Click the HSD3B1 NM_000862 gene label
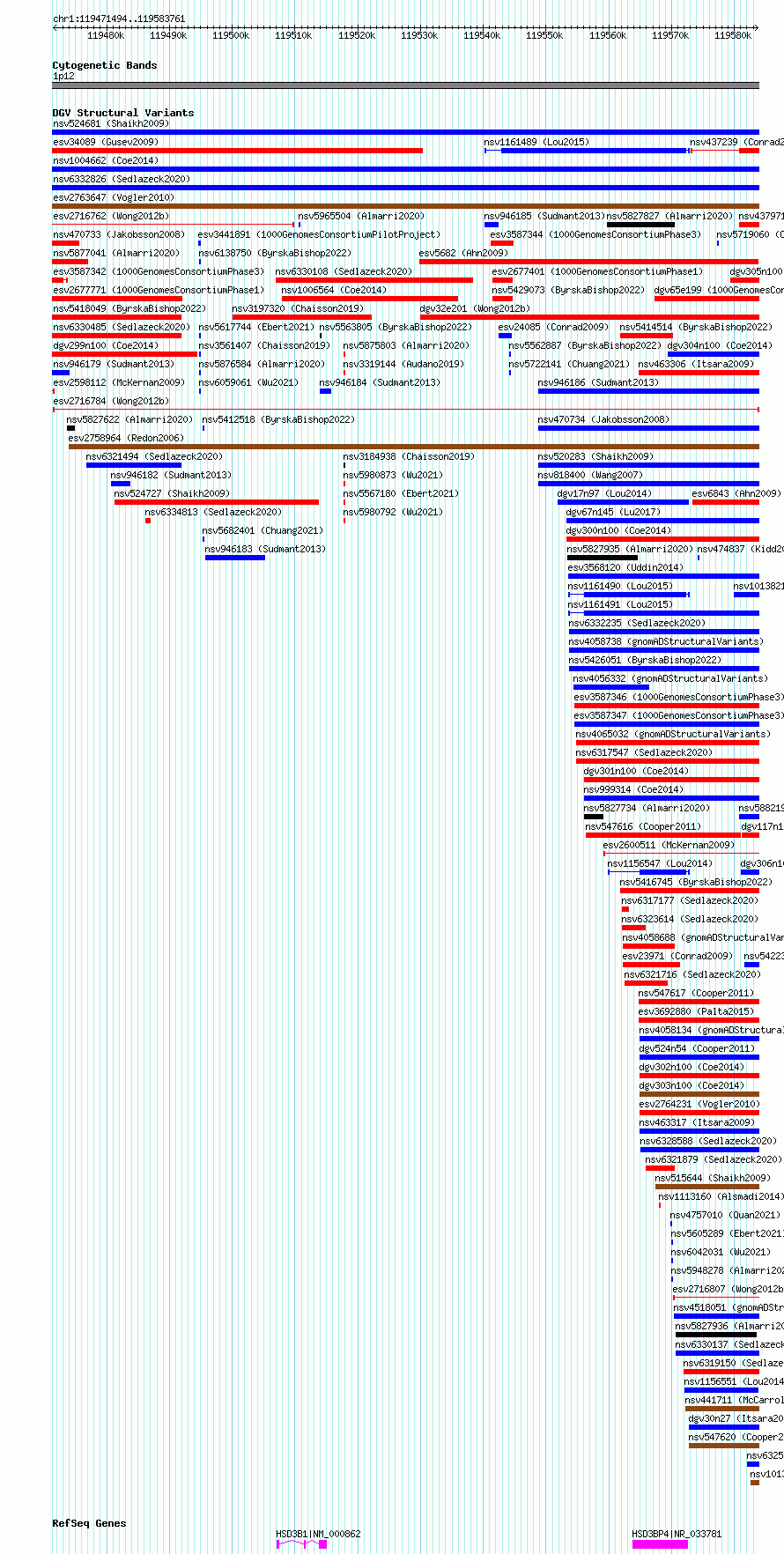 [318, 1534]
